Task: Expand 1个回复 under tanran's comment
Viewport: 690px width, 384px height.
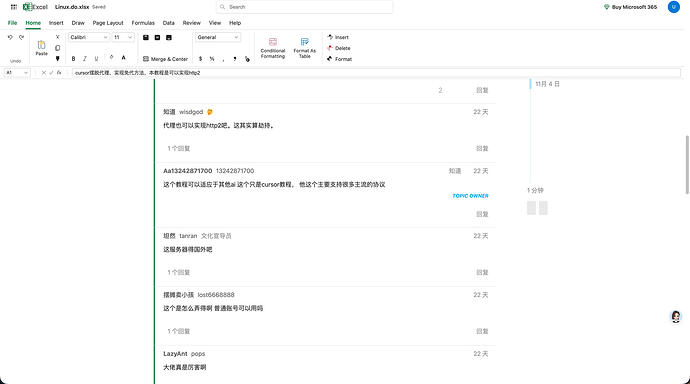Action: (x=178, y=273)
